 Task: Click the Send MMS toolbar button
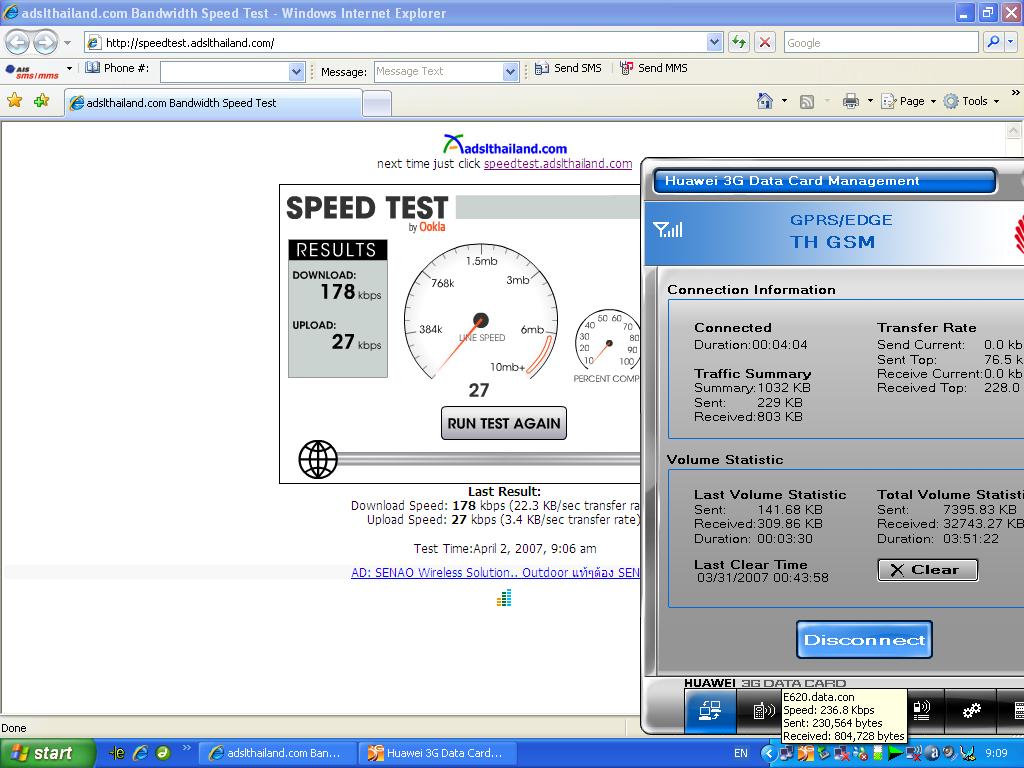coord(654,68)
